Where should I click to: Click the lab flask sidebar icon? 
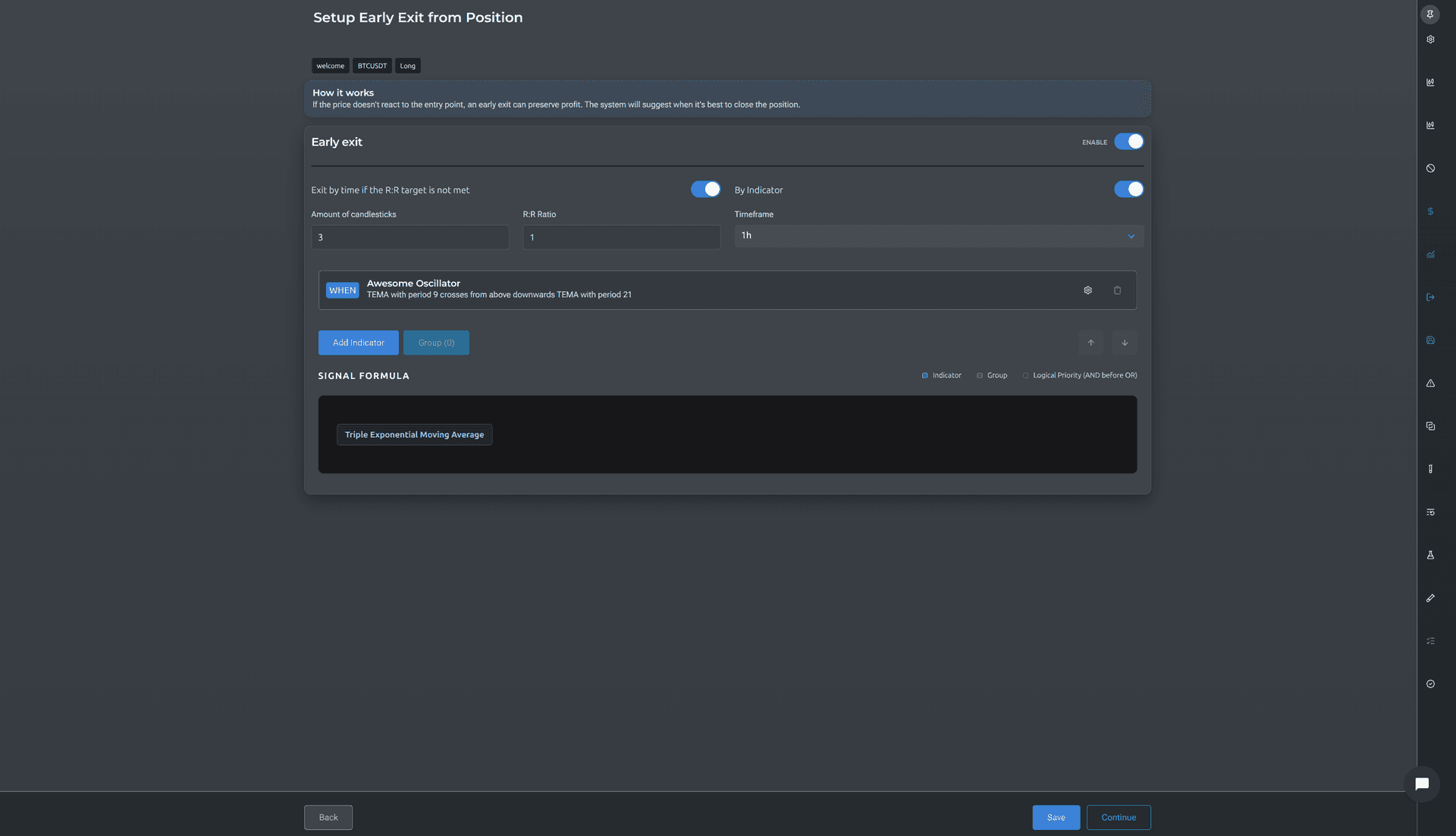pyautogui.click(x=1430, y=555)
